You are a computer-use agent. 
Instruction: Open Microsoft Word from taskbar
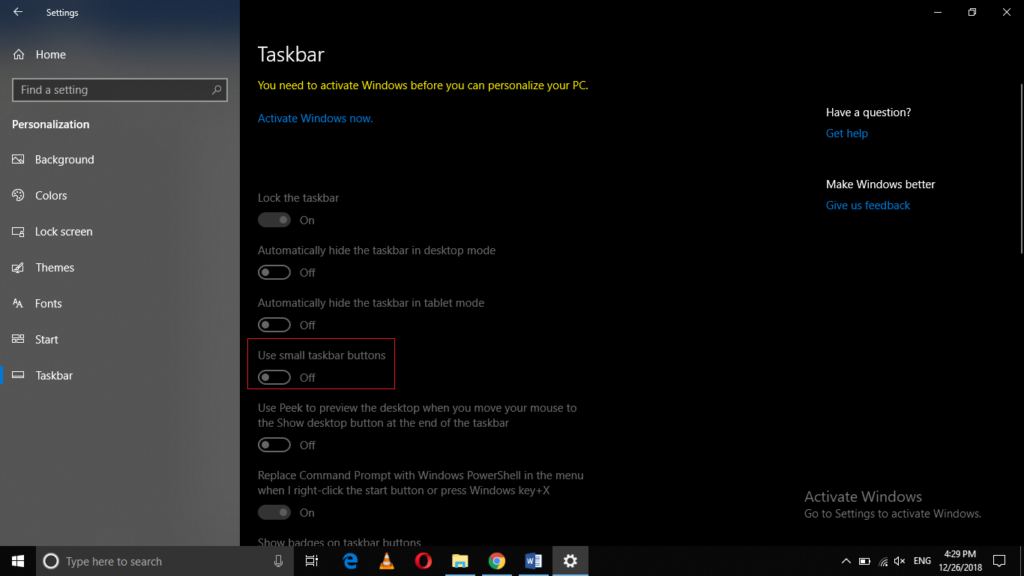pos(533,561)
